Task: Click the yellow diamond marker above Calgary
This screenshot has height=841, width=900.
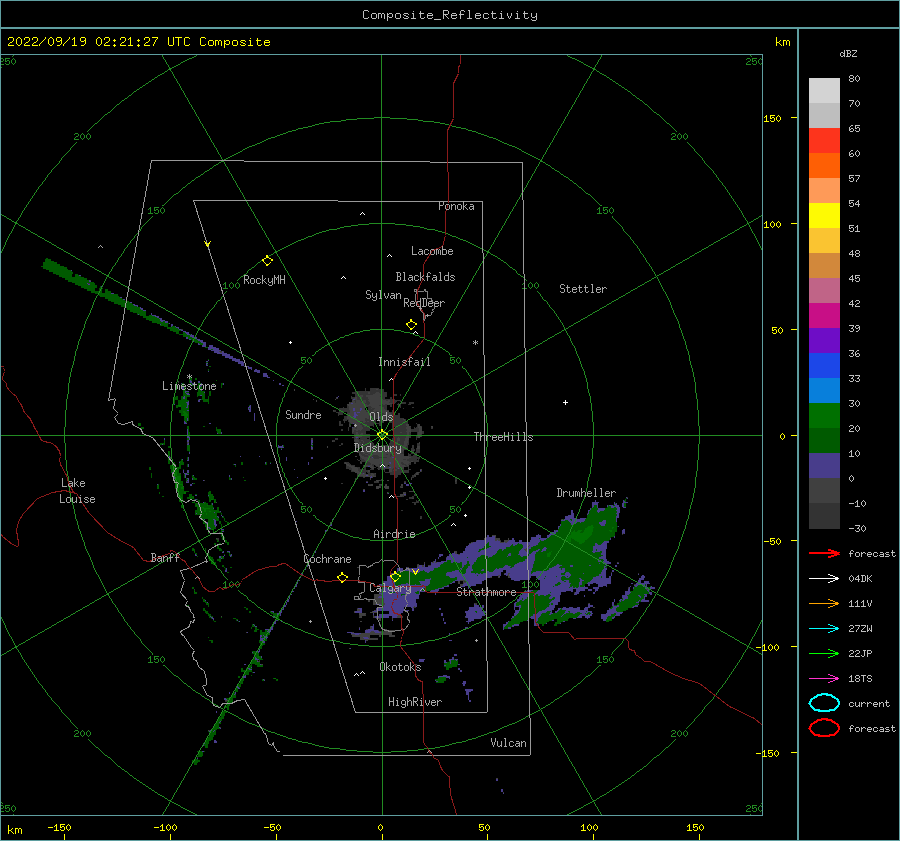Action: (395, 576)
